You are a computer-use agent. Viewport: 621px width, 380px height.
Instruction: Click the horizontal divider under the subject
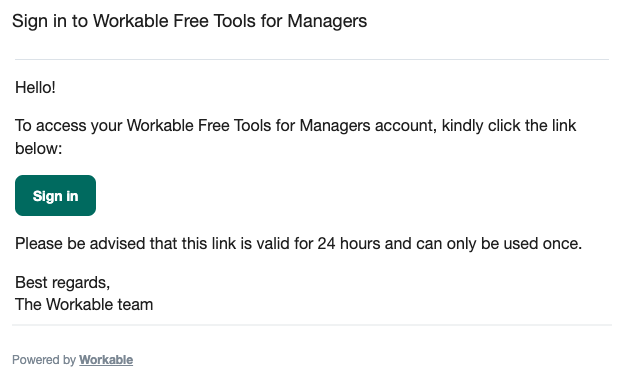click(x=312, y=59)
